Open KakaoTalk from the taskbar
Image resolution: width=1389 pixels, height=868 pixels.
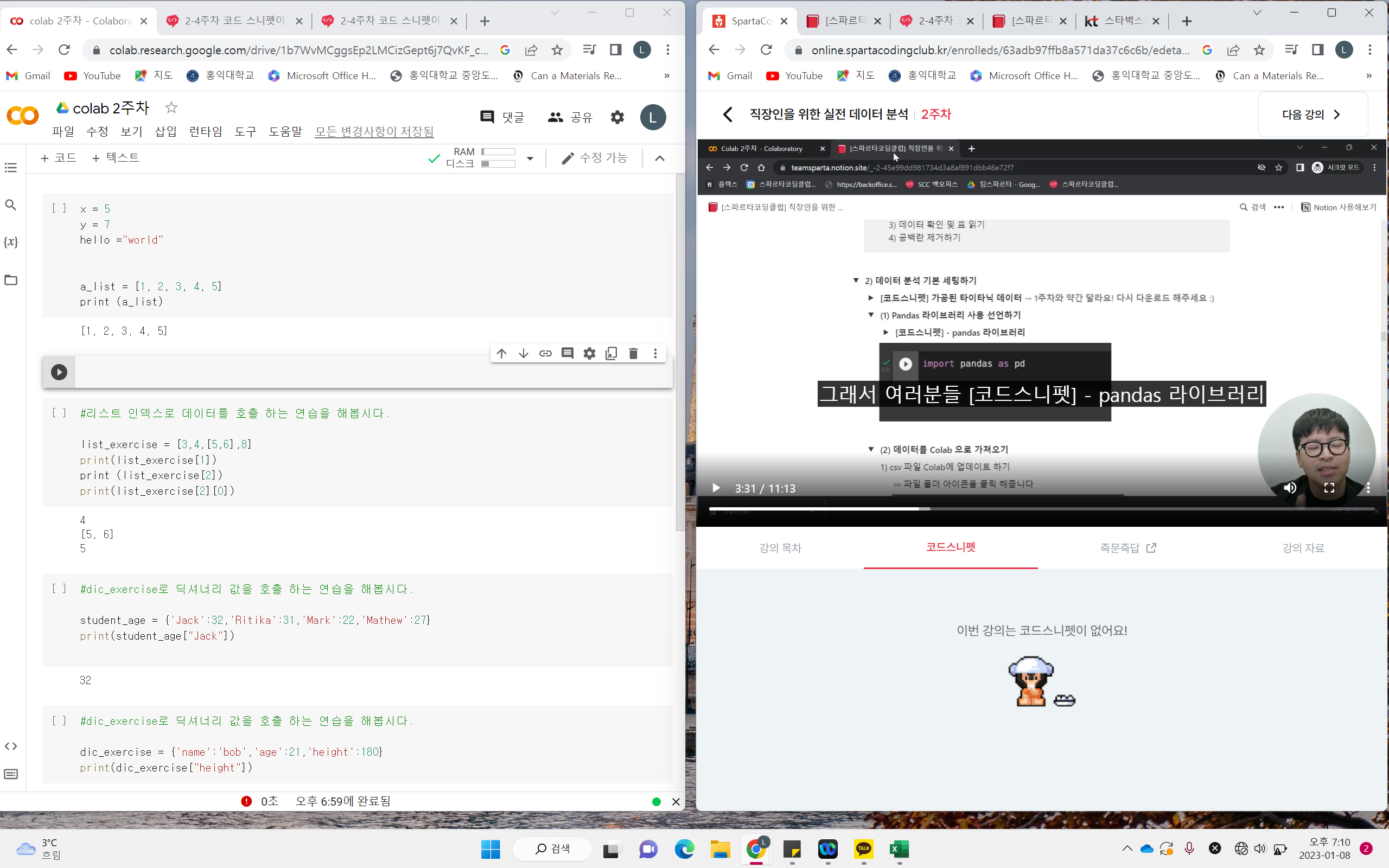pyautogui.click(x=863, y=849)
